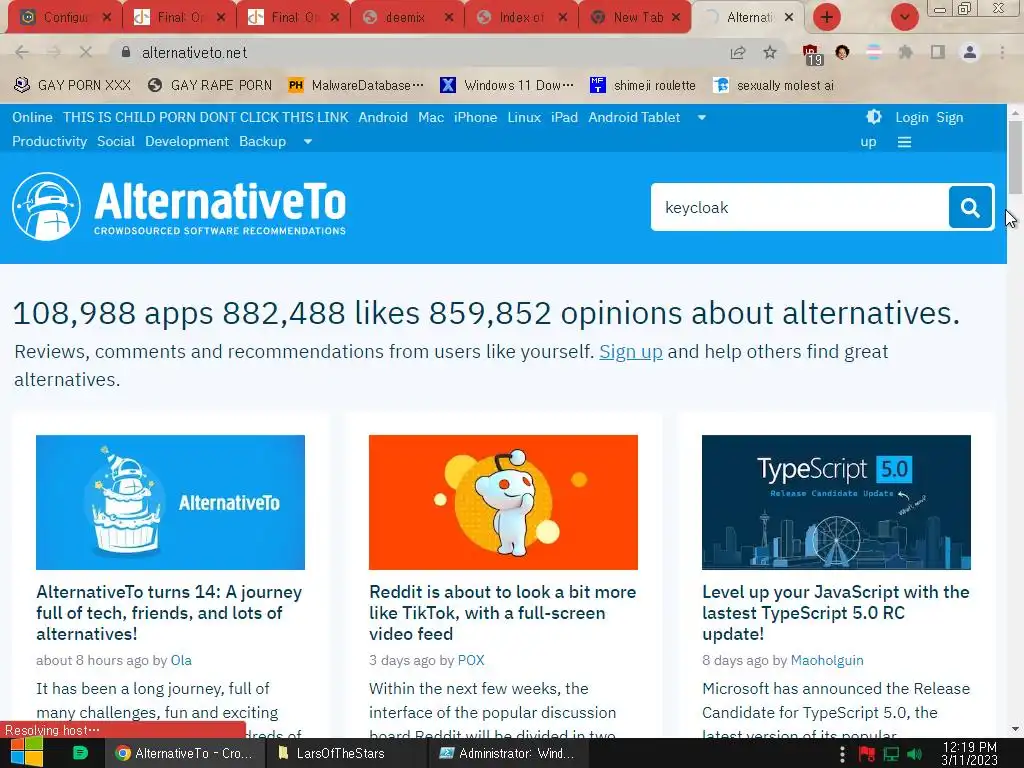Screen dimensions: 1024x768
Task: Select the Linux platform link
Action: click(524, 118)
